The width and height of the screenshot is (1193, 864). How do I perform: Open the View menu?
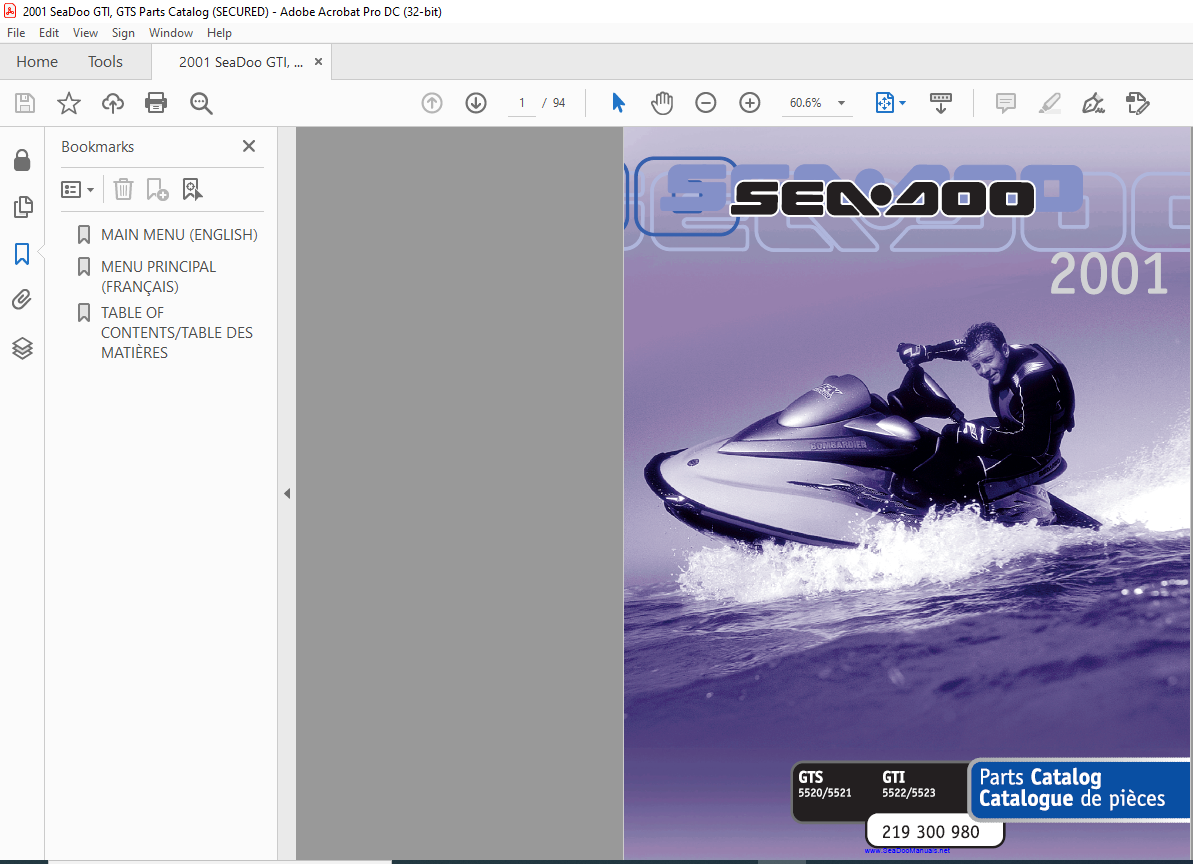[x=85, y=33]
